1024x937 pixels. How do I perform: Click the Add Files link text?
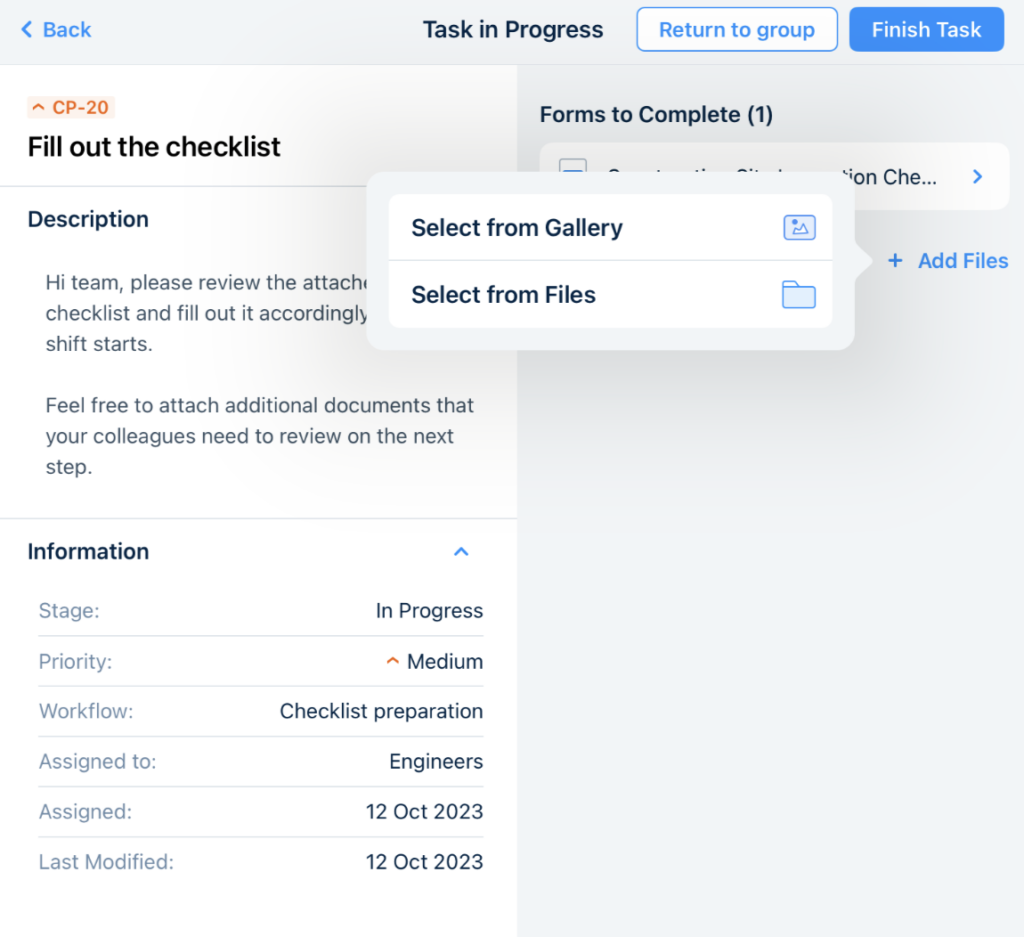point(963,261)
